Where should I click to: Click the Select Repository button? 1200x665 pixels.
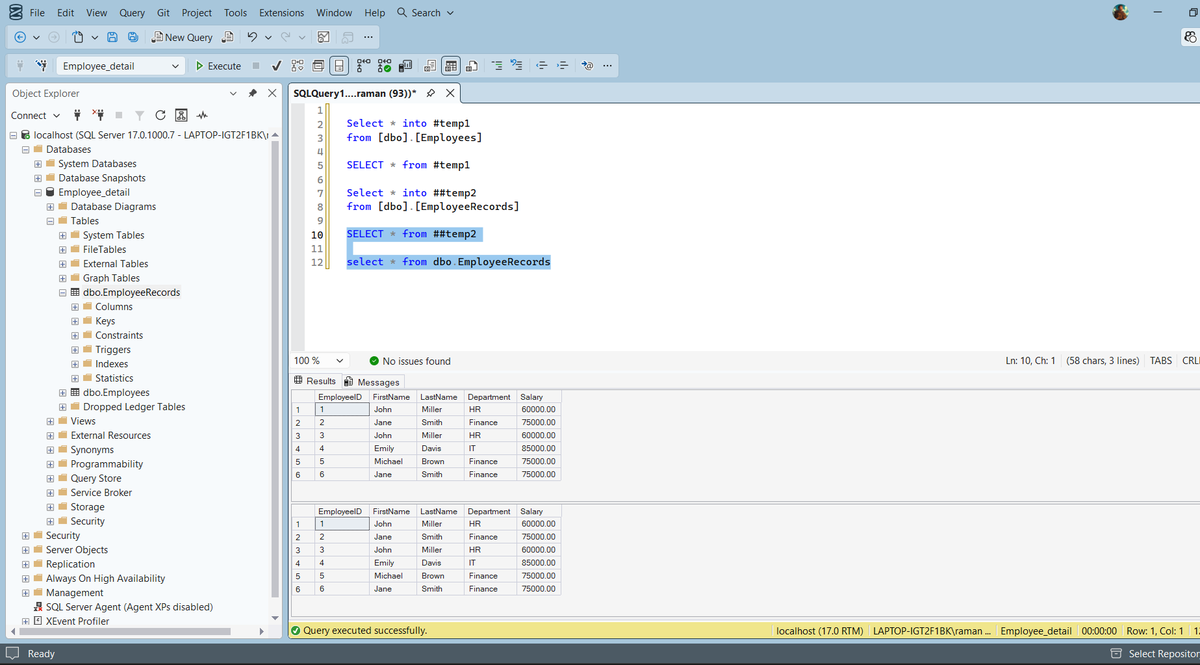[1155, 653]
